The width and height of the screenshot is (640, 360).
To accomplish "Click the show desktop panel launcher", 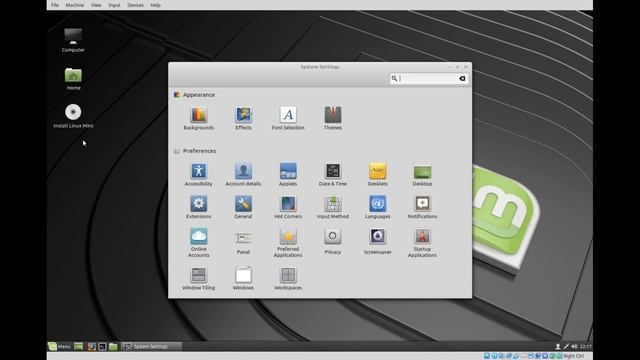I will coord(78,347).
